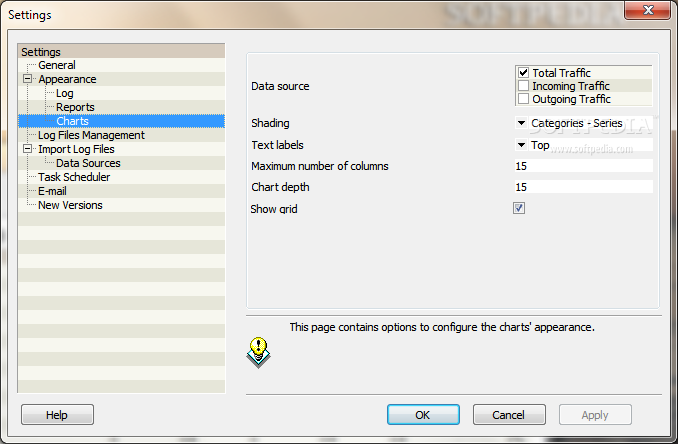This screenshot has width=678, height=444.
Task: Click the Apply button
Action: point(595,415)
